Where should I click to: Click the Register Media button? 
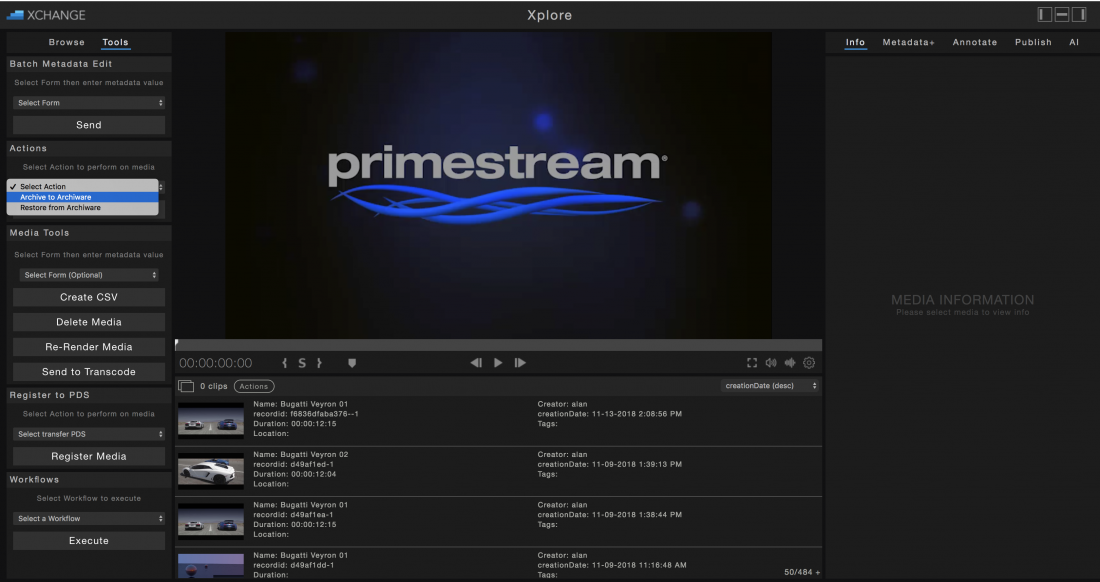coord(89,456)
